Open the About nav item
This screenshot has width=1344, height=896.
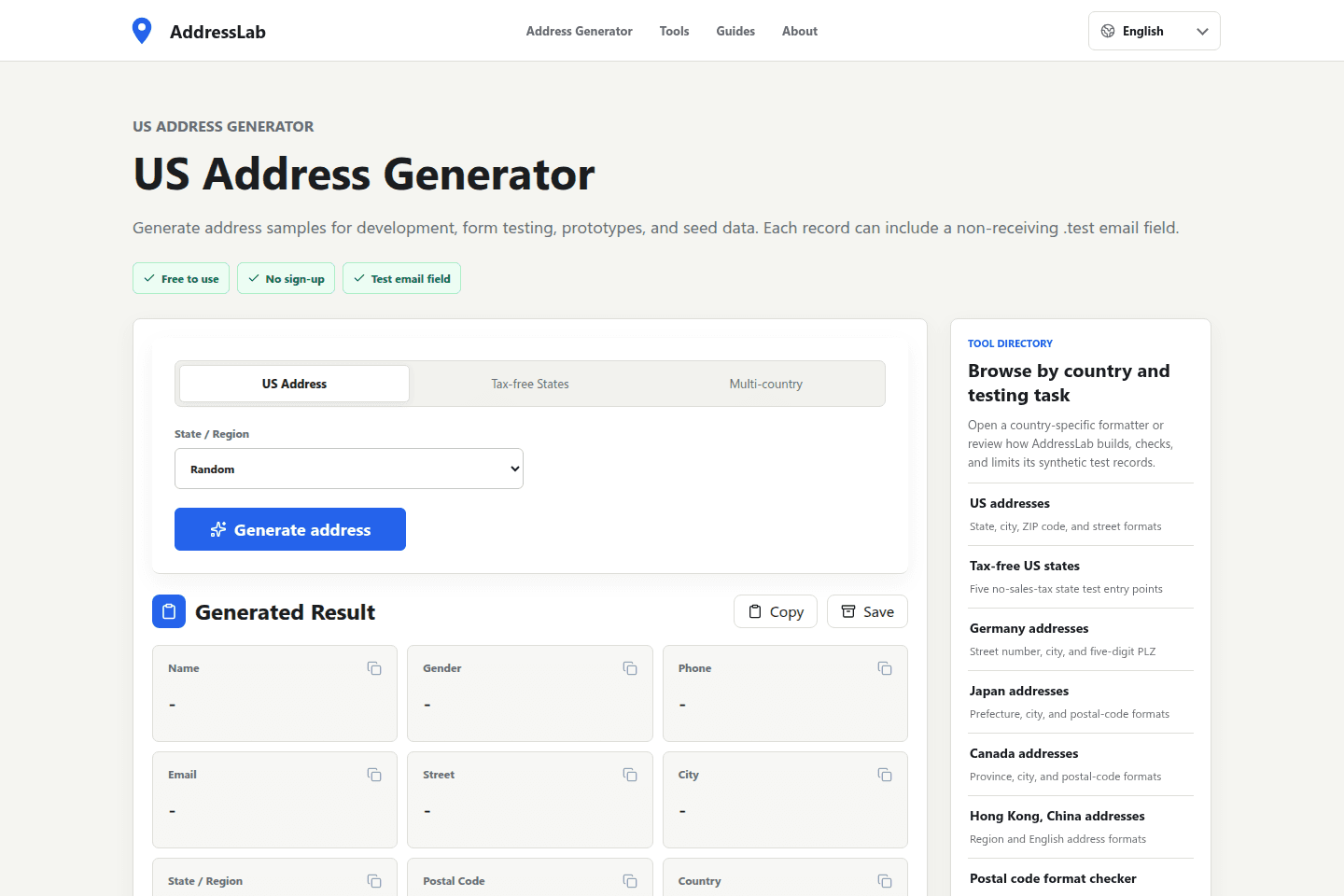click(800, 31)
